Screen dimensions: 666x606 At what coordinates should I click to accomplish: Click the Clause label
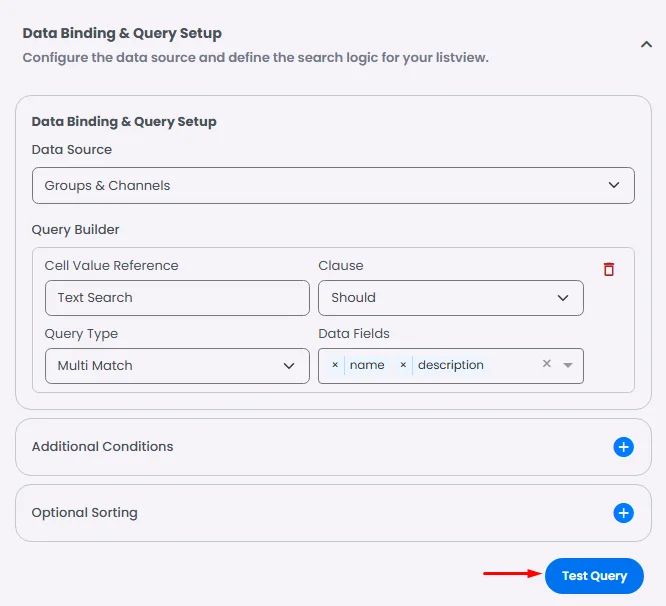click(341, 265)
